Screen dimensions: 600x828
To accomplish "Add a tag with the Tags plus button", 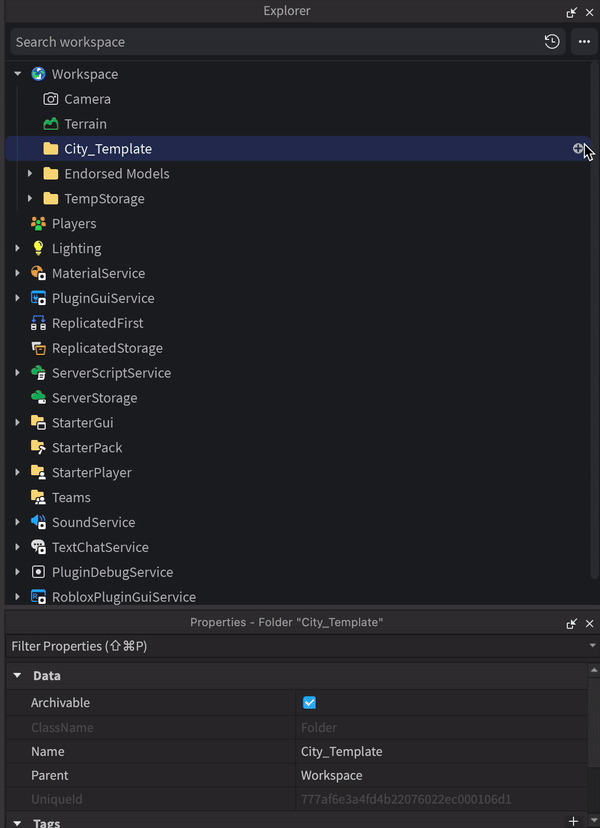I will coord(573,821).
